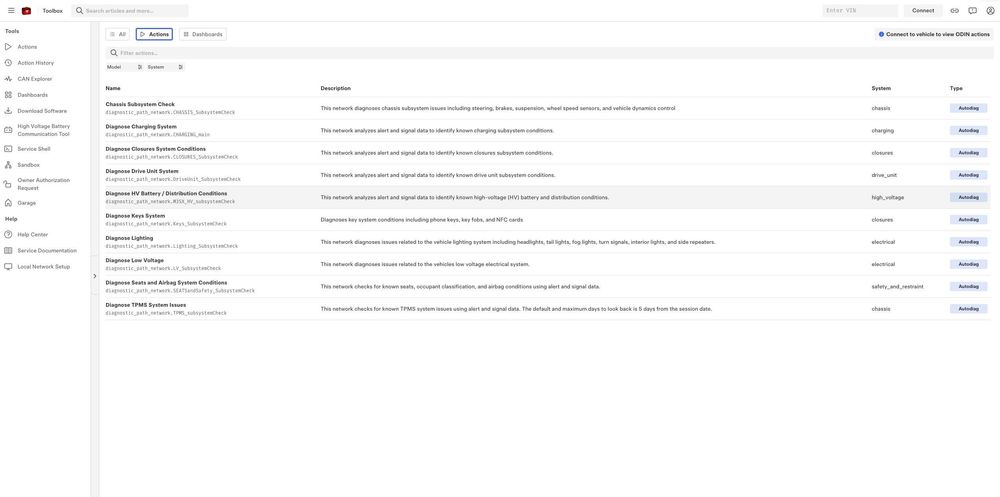
Task: Click Autodiag button for Diagnose Lighting
Action: pos(968,242)
